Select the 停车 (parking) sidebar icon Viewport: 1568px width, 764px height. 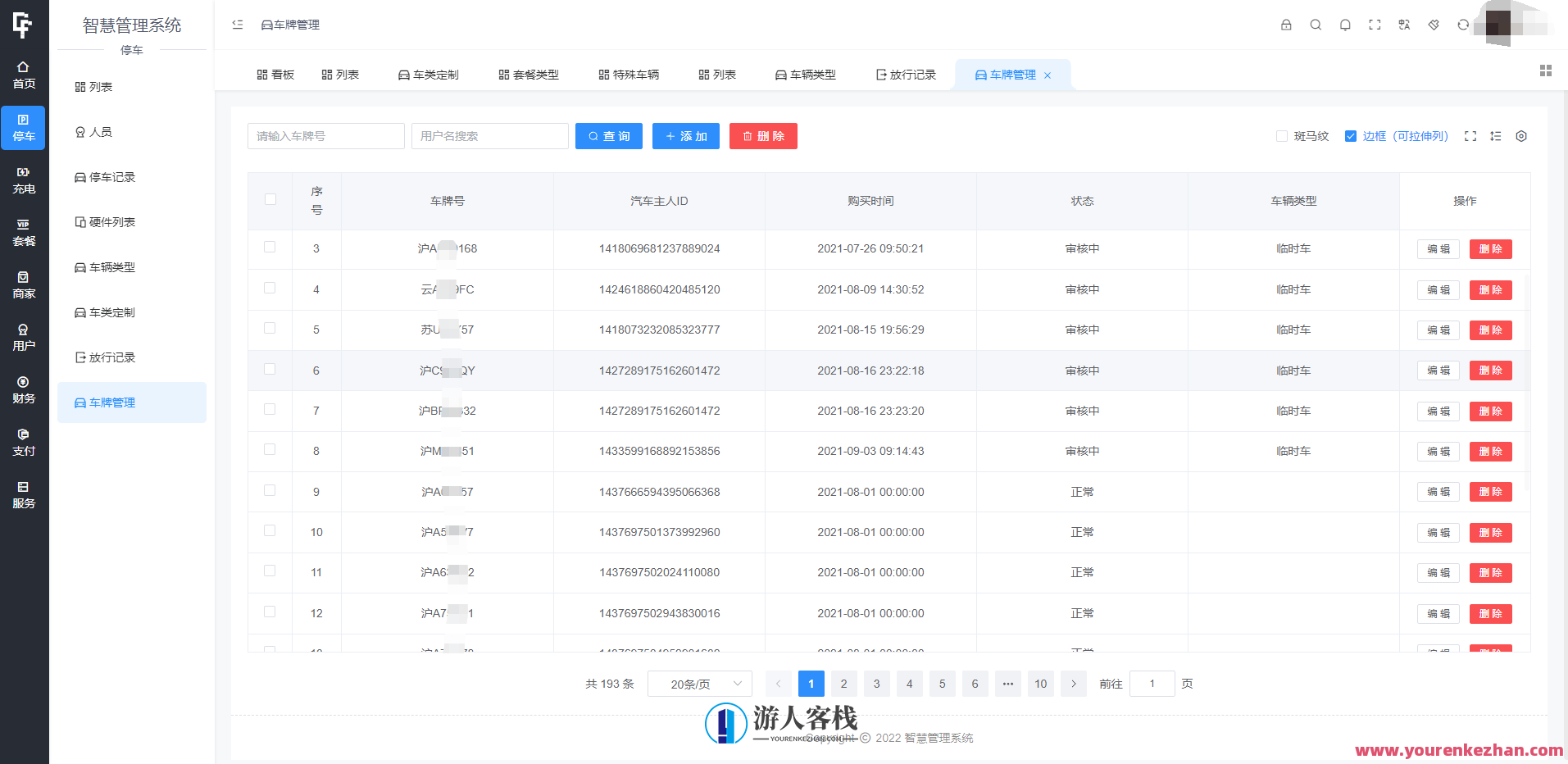pyautogui.click(x=23, y=128)
